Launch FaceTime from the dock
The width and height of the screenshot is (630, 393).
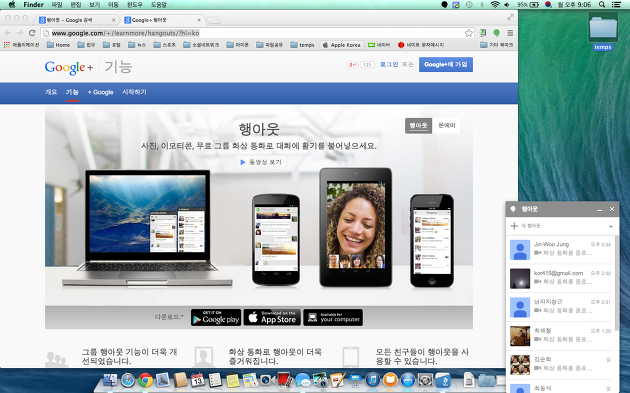(268, 380)
